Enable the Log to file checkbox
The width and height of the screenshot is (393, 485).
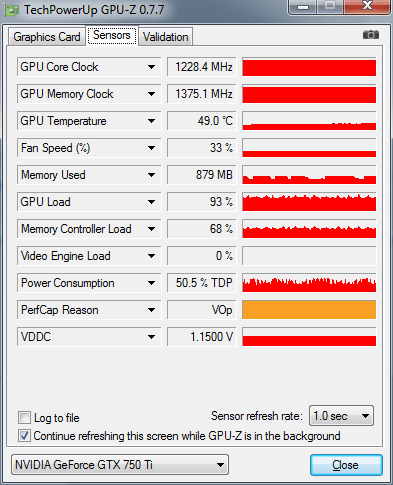[24, 418]
